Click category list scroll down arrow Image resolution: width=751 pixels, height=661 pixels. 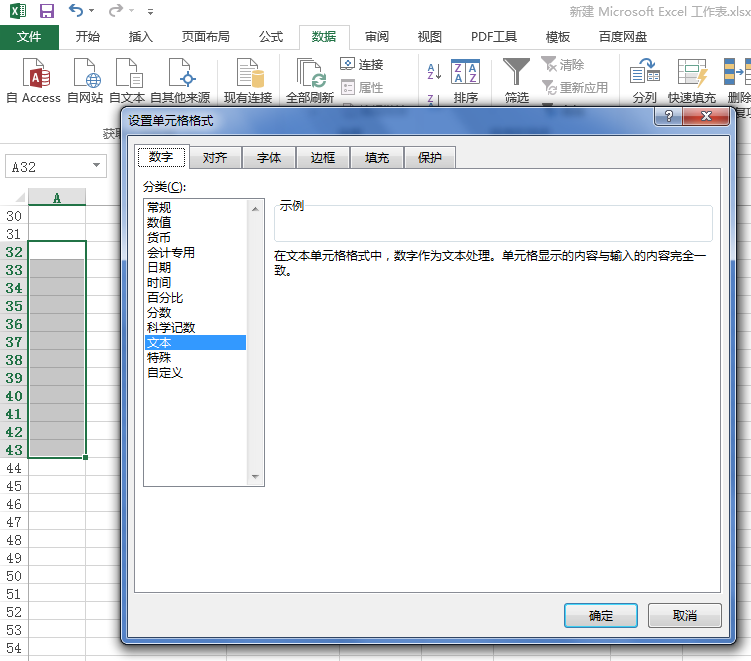pos(255,477)
